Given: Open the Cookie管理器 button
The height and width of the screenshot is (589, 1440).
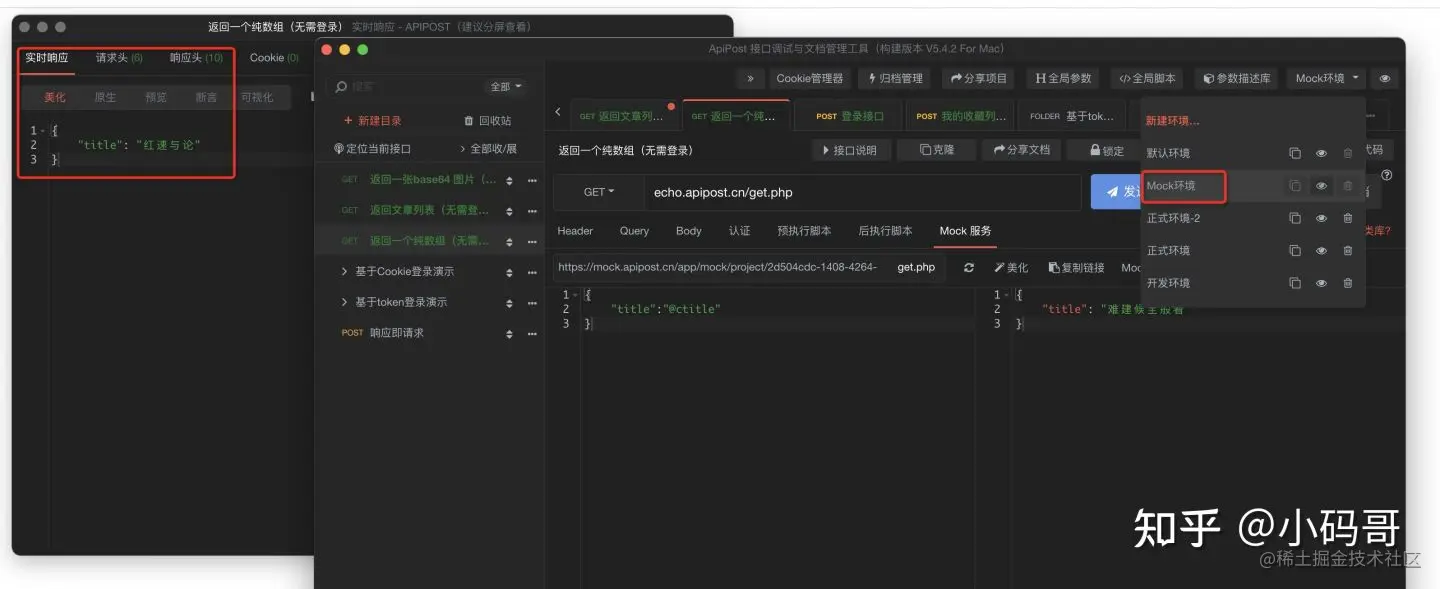Looking at the screenshot, I should click(809, 78).
